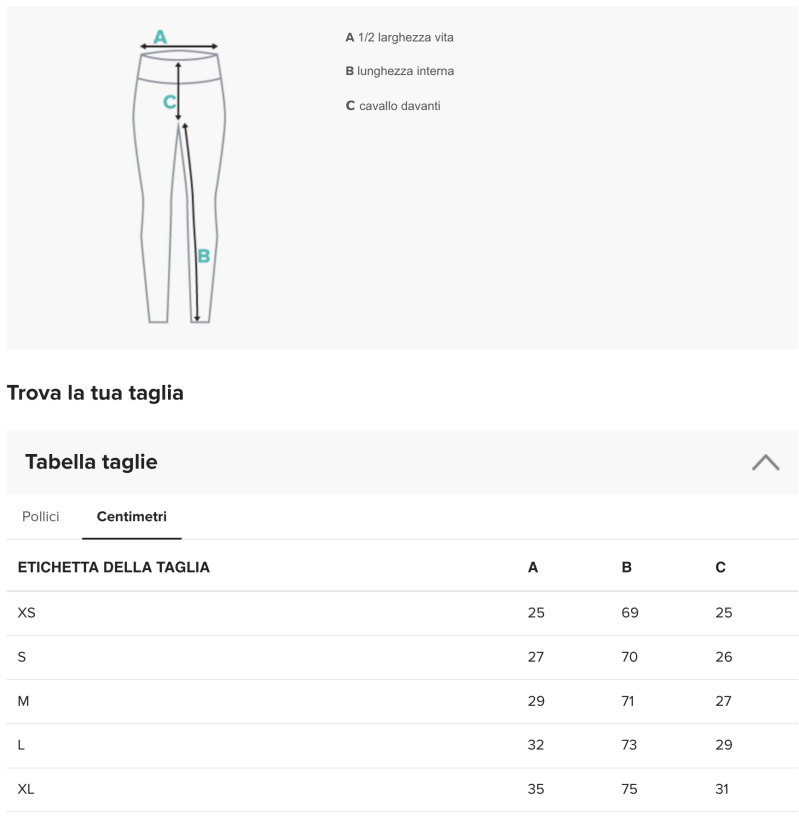Select the M size row label
The image size is (799, 826).
23,701
